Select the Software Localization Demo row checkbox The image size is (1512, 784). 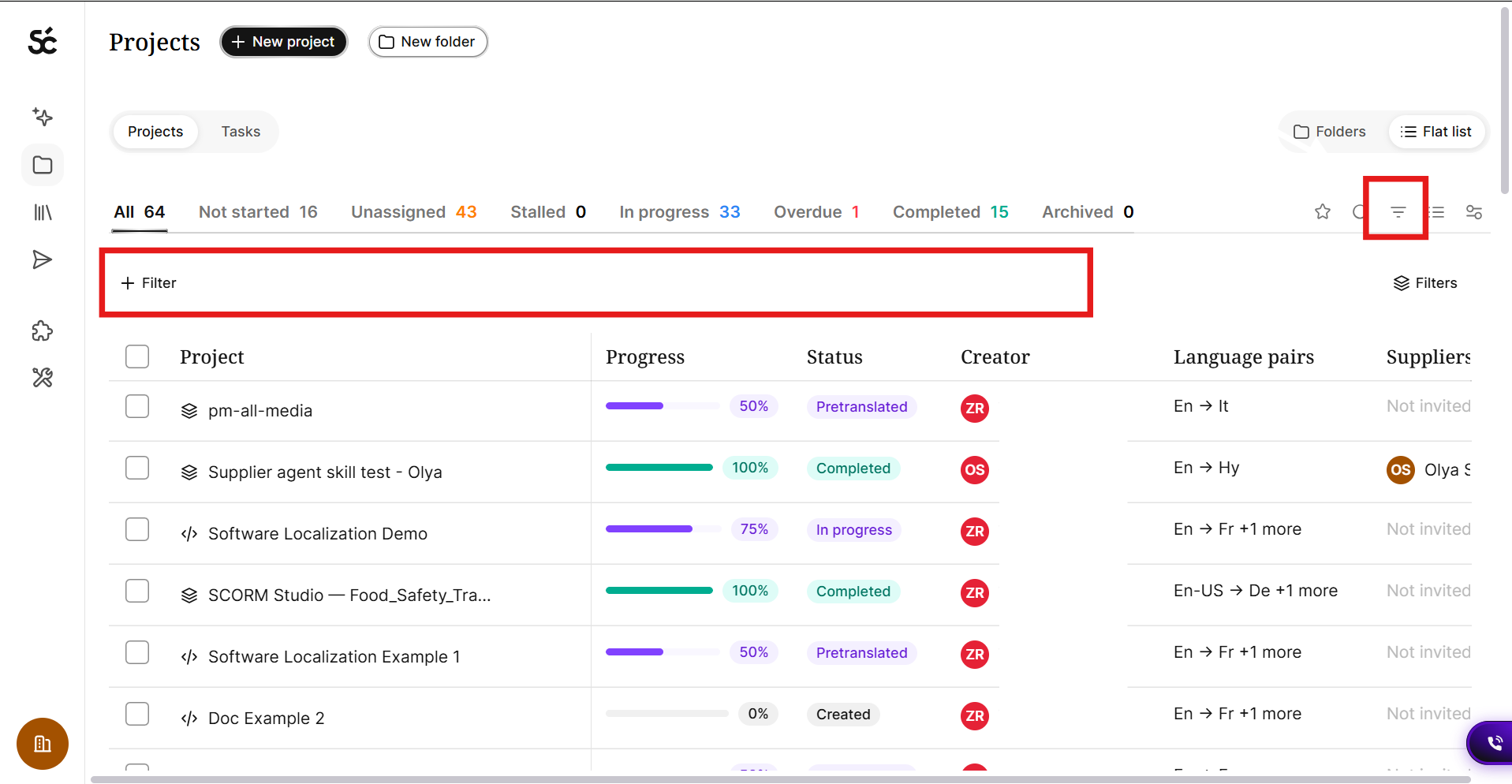coord(137,529)
